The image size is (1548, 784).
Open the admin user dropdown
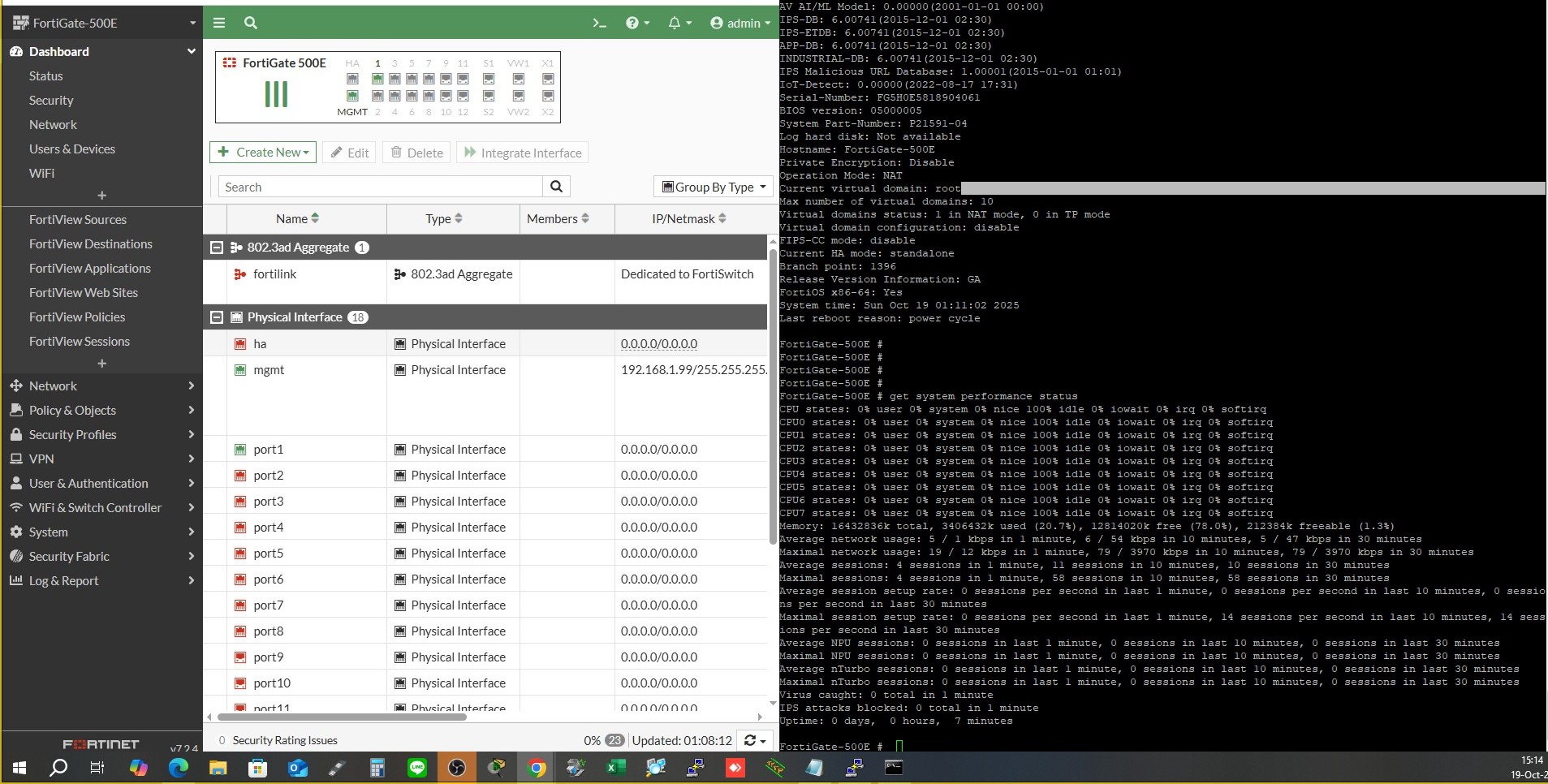pyautogui.click(x=740, y=23)
